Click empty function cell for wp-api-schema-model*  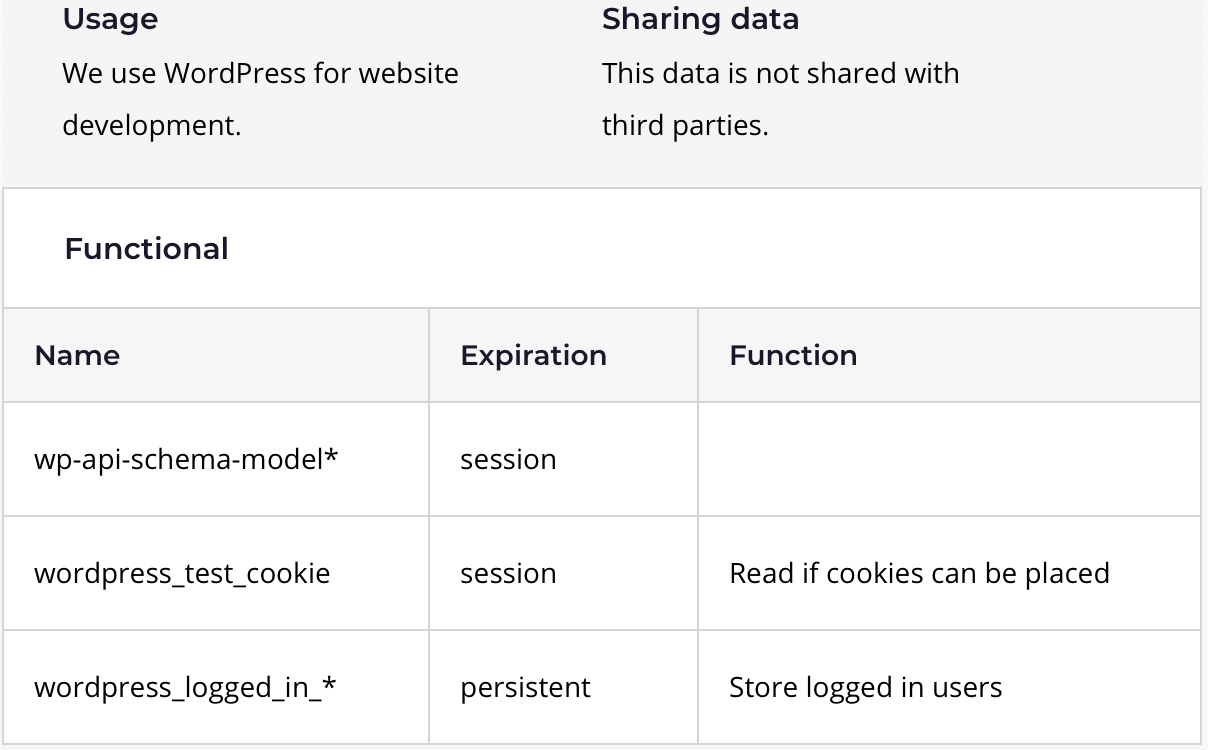tap(949, 459)
